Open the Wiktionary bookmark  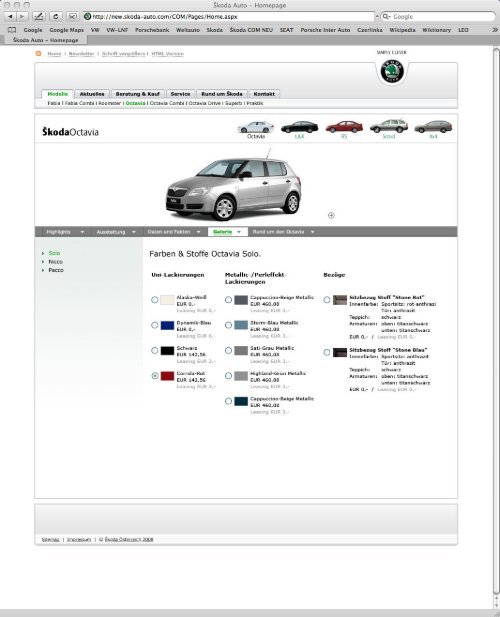[437, 30]
